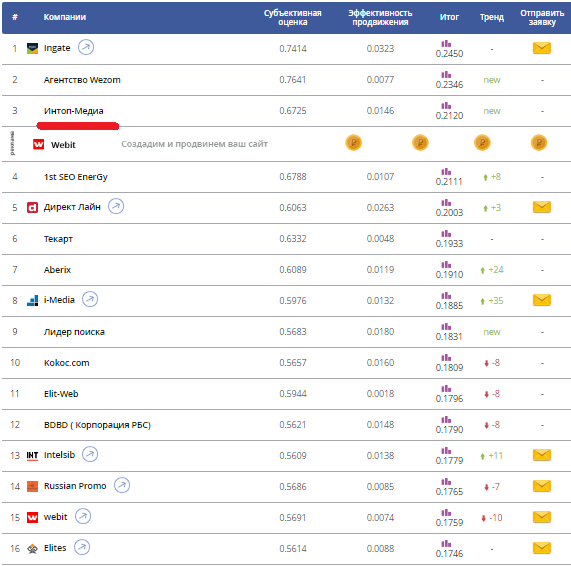Open Intelsib external link arrow
Screen dimensions: 571x566
tap(90, 454)
